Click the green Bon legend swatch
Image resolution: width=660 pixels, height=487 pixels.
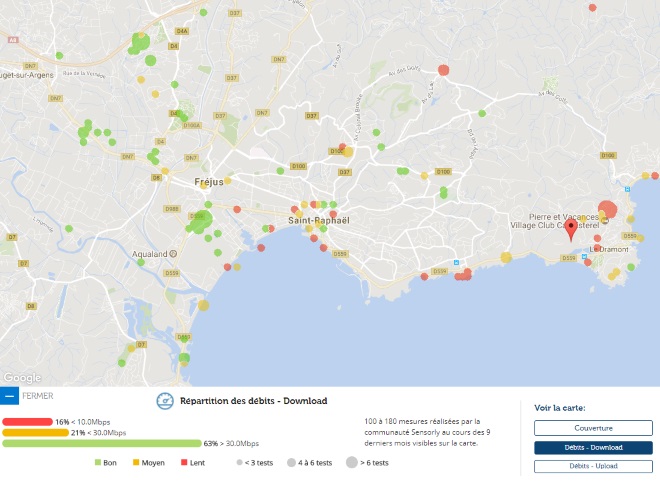click(98, 463)
